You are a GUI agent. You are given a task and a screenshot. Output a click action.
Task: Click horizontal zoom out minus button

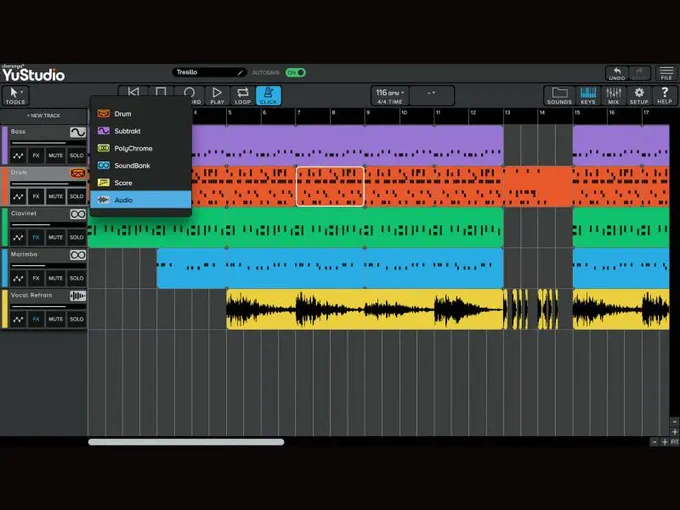click(655, 442)
